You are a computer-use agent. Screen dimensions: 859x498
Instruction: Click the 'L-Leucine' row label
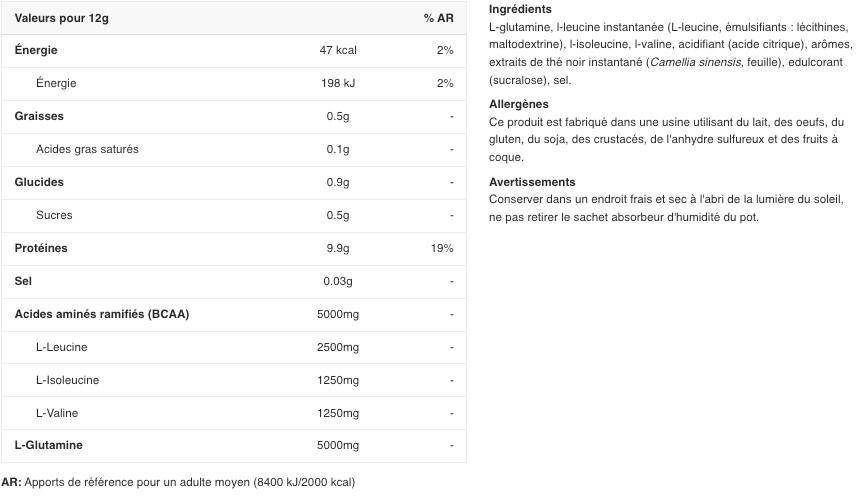coord(61,347)
